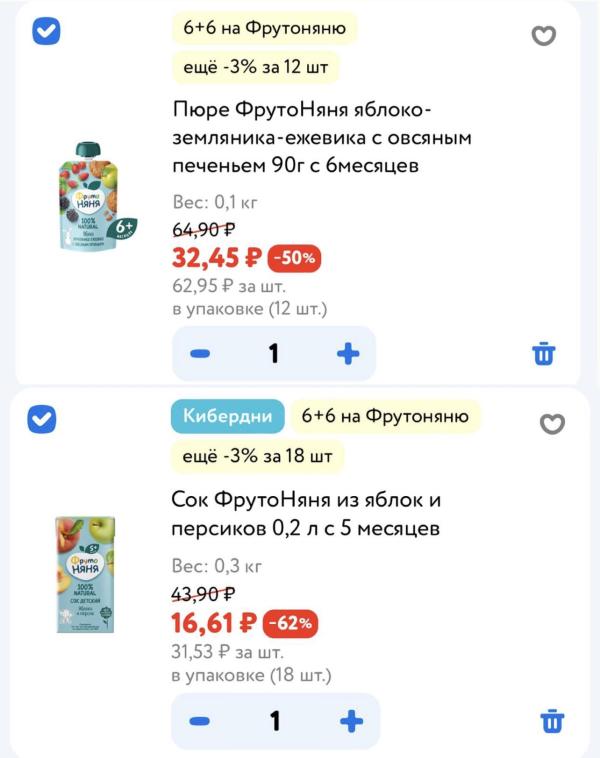Tap the puree quantity value field
Image resolution: width=600 pixels, height=758 pixels.
click(273, 353)
